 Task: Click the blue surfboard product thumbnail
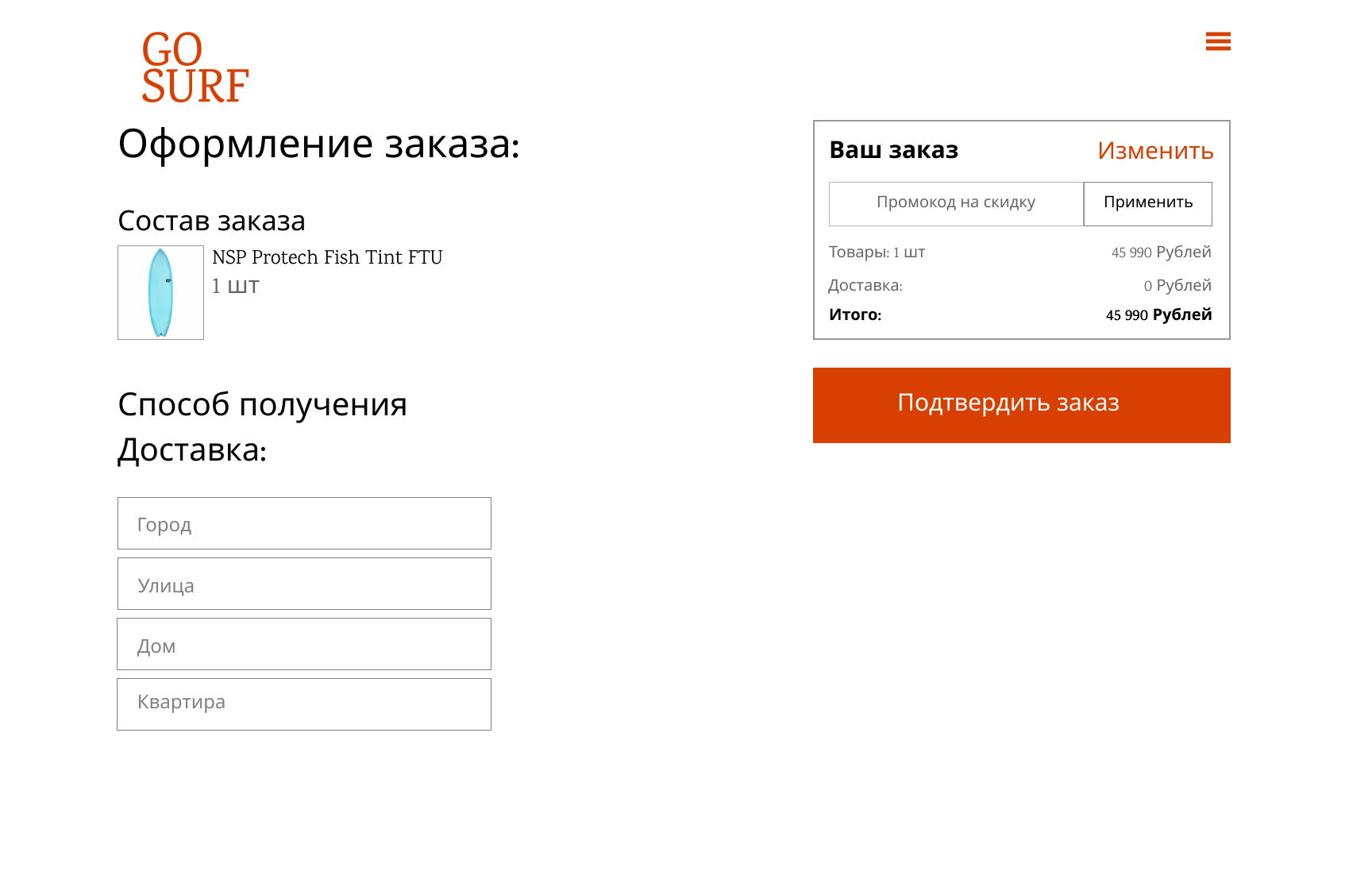(160, 292)
